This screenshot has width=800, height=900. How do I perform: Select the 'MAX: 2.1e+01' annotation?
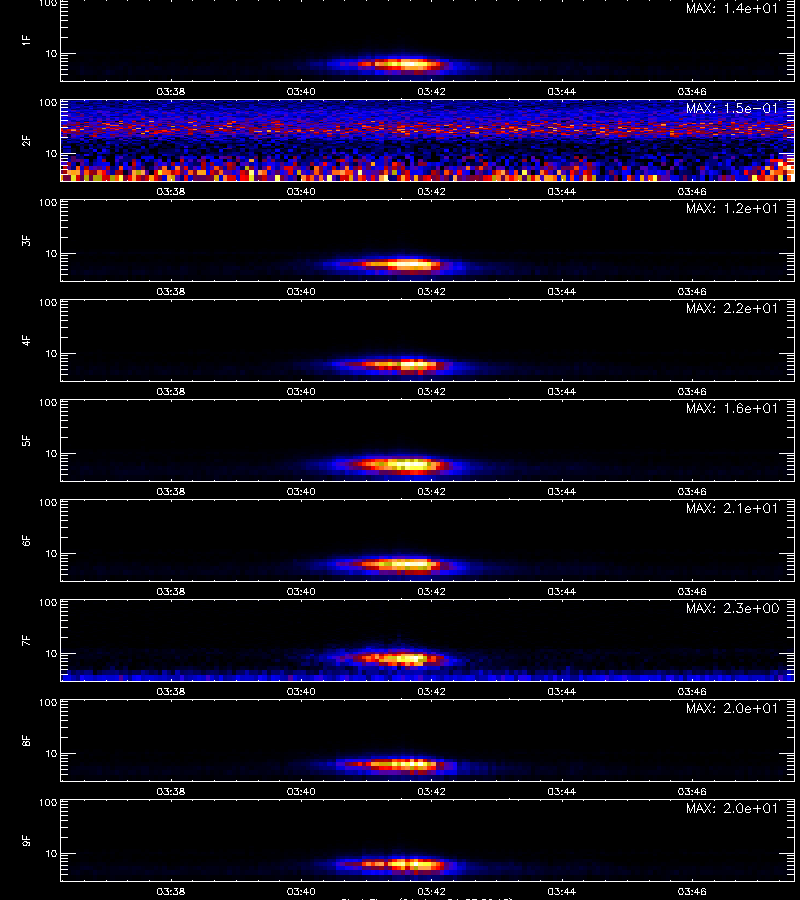pos(732,508)
